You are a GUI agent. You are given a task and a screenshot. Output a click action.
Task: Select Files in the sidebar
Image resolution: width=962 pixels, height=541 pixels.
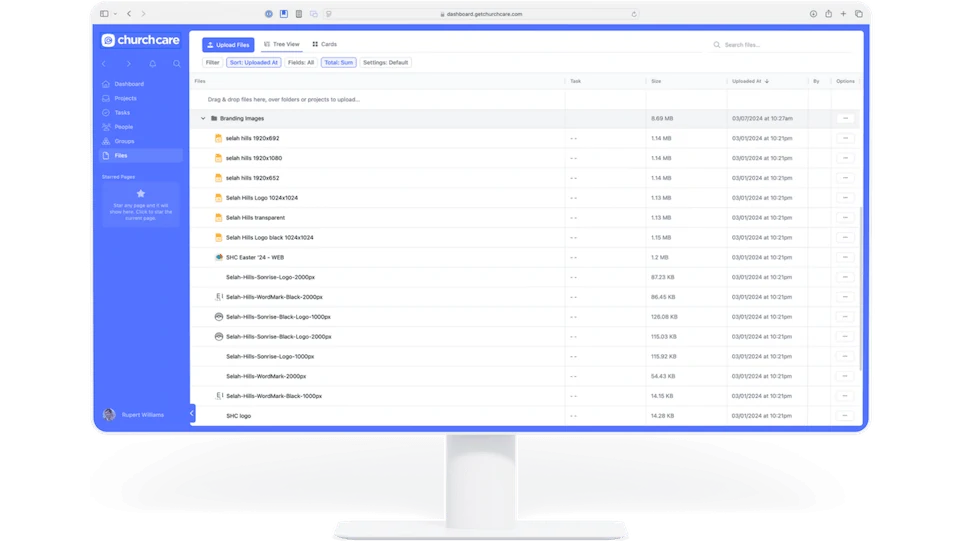tap(141, 156)
